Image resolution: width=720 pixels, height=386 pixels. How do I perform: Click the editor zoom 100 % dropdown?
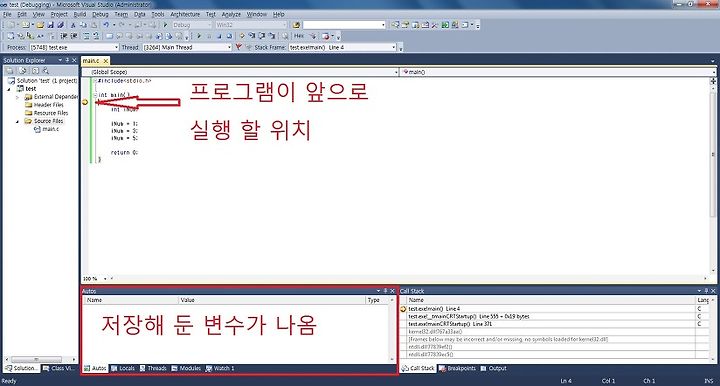click(x=95, y=279)
